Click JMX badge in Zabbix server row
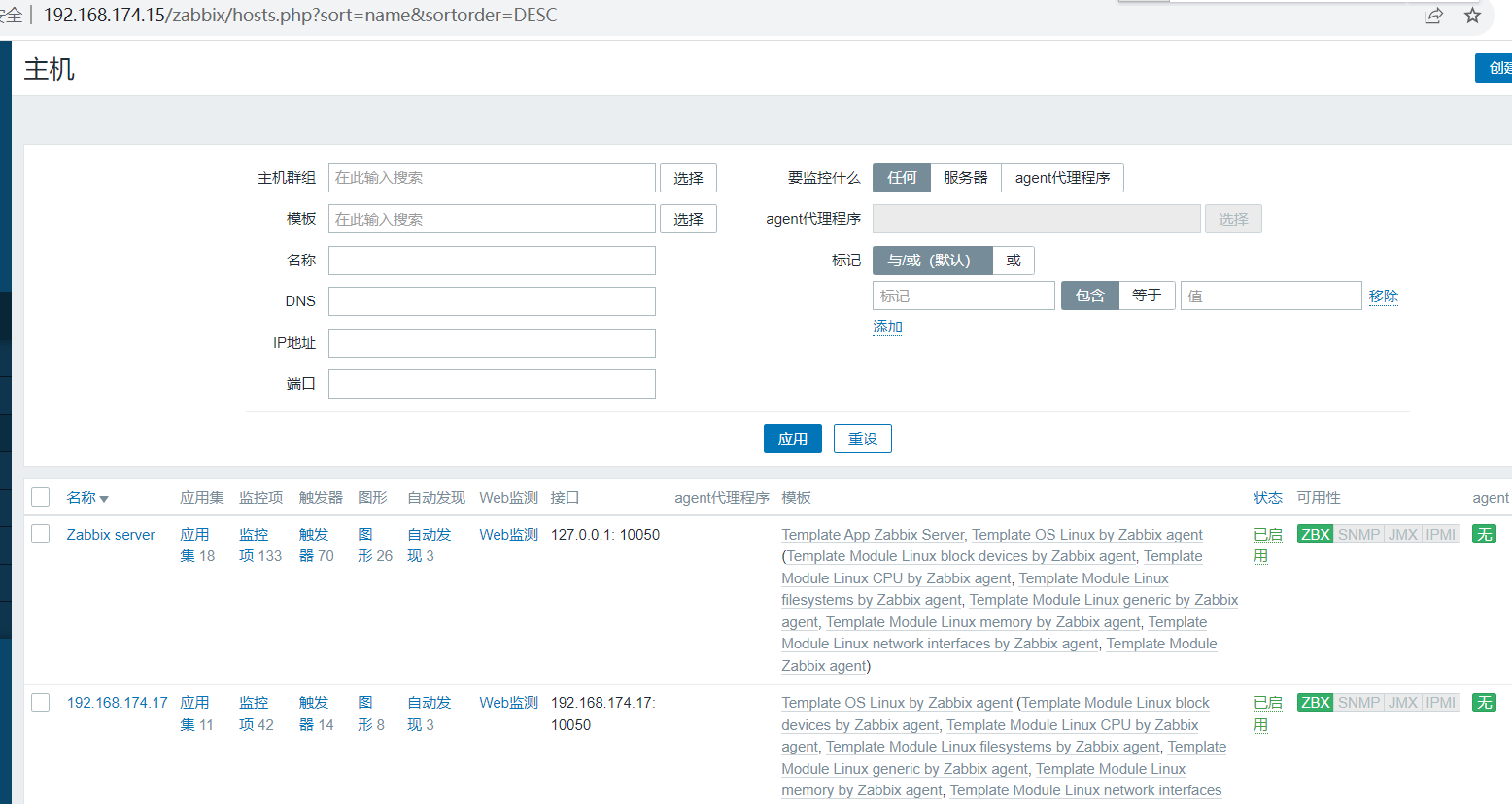This screenshot has height=804, width=1512. pyautogui.click(x=1403, y=534)
